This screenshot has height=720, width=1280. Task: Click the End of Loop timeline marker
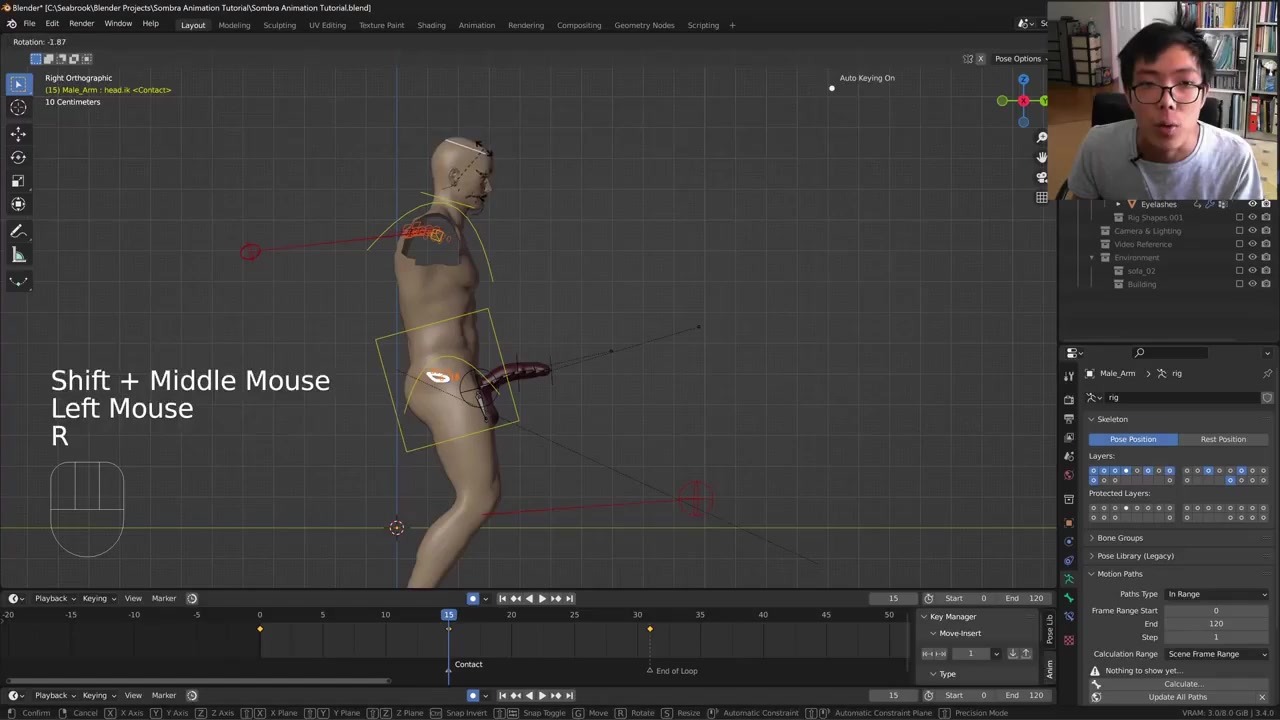pyautogui.click(x=650, y=670)
